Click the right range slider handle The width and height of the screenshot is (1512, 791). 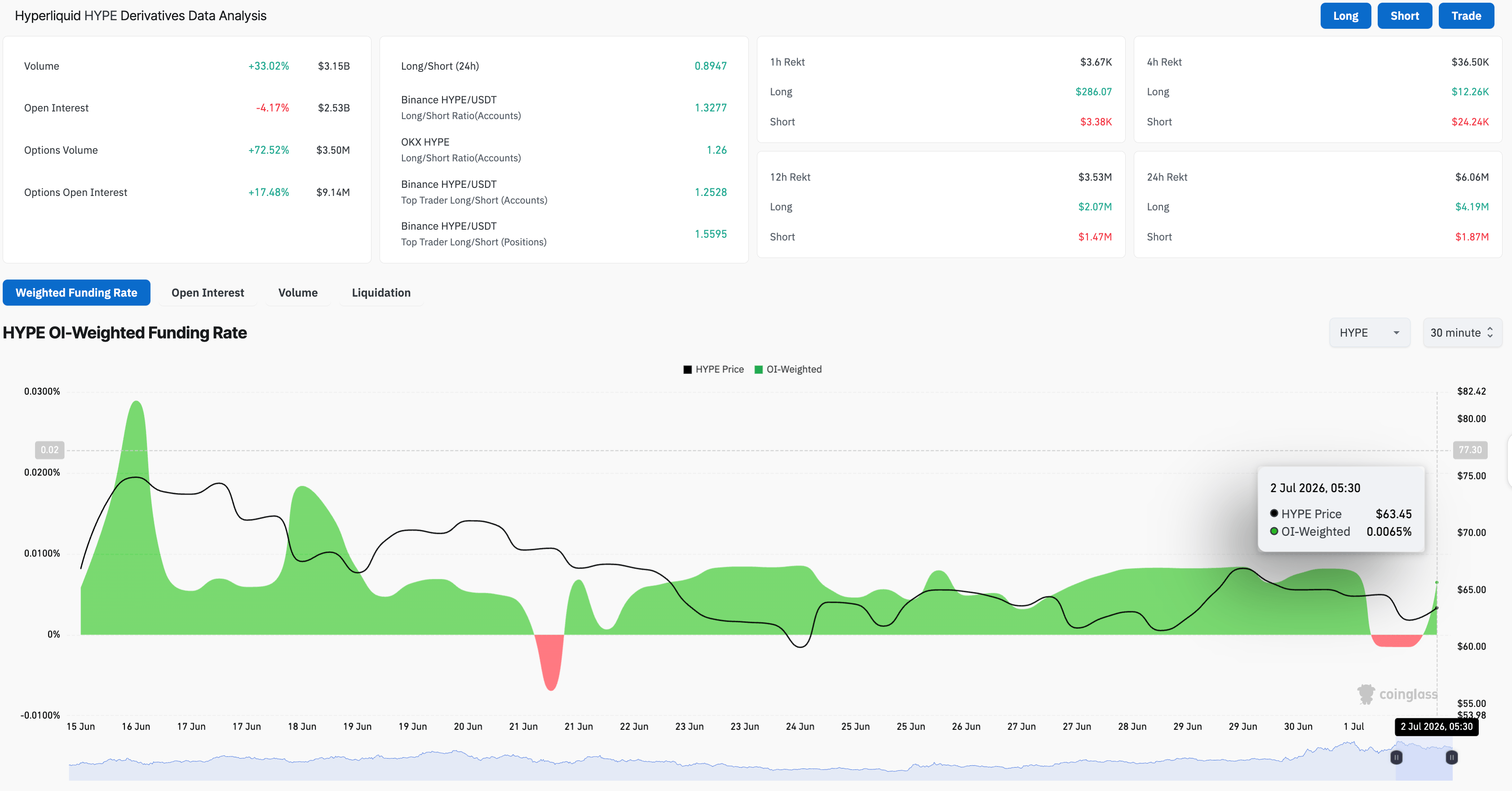click(x=1451, y=758)
